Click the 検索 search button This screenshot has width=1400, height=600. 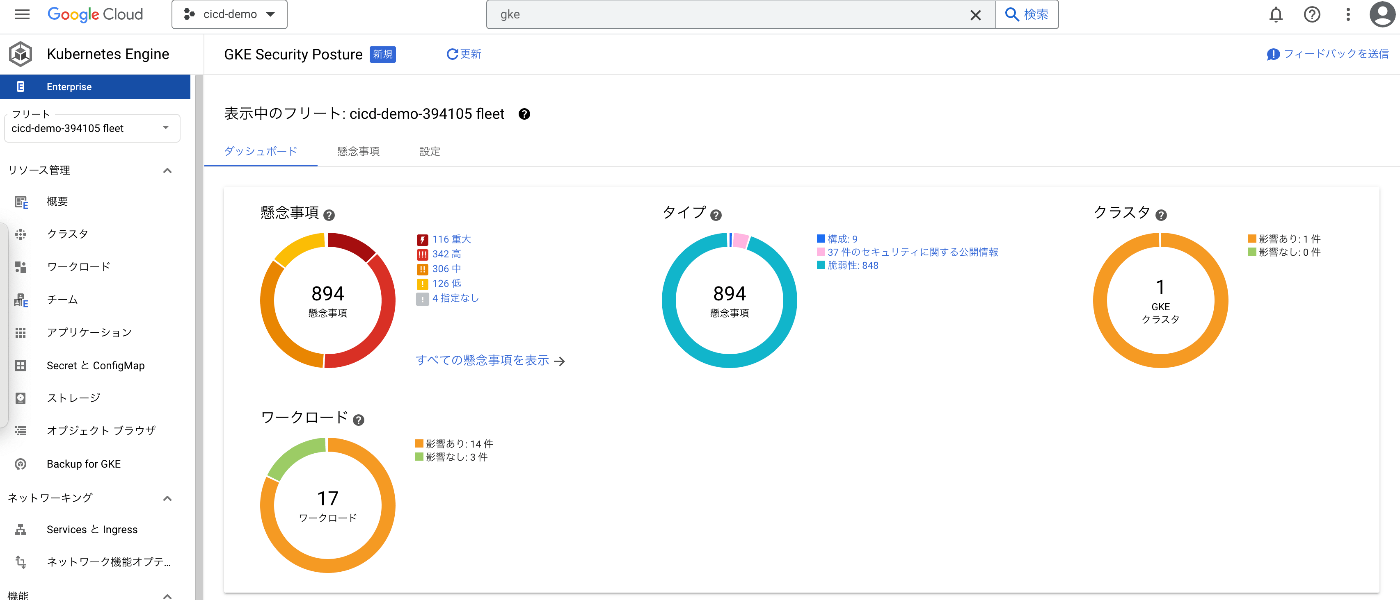[x=1027, y=14]
